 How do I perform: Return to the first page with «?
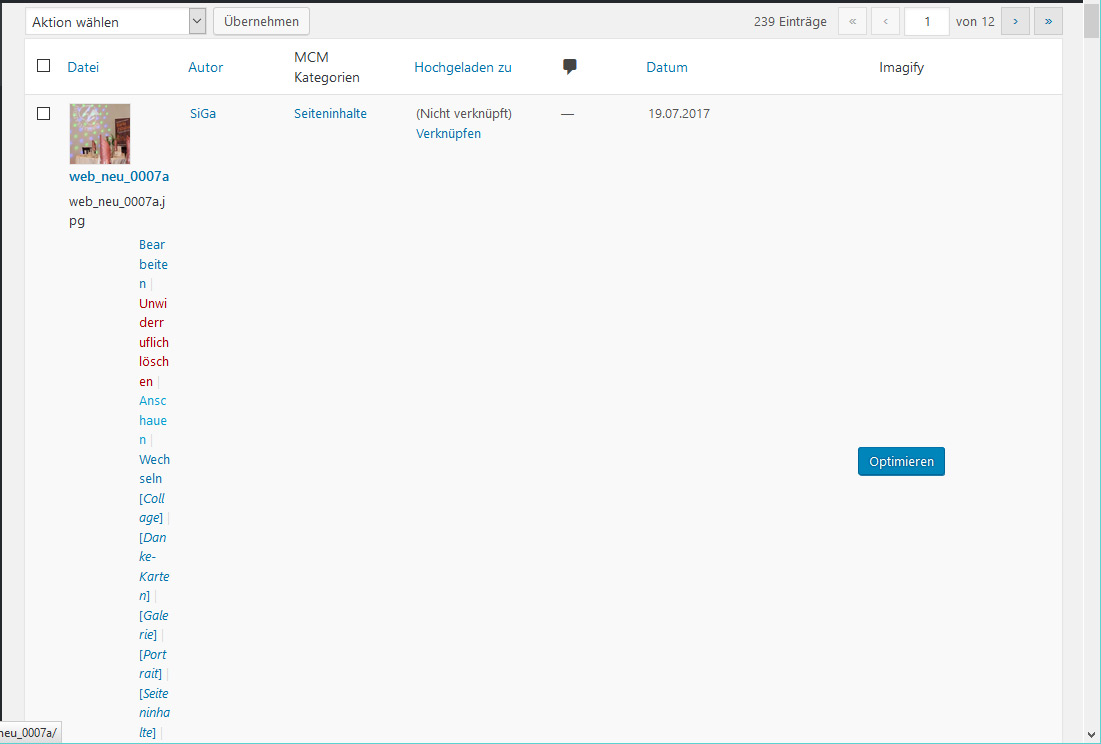click(852, 20)
